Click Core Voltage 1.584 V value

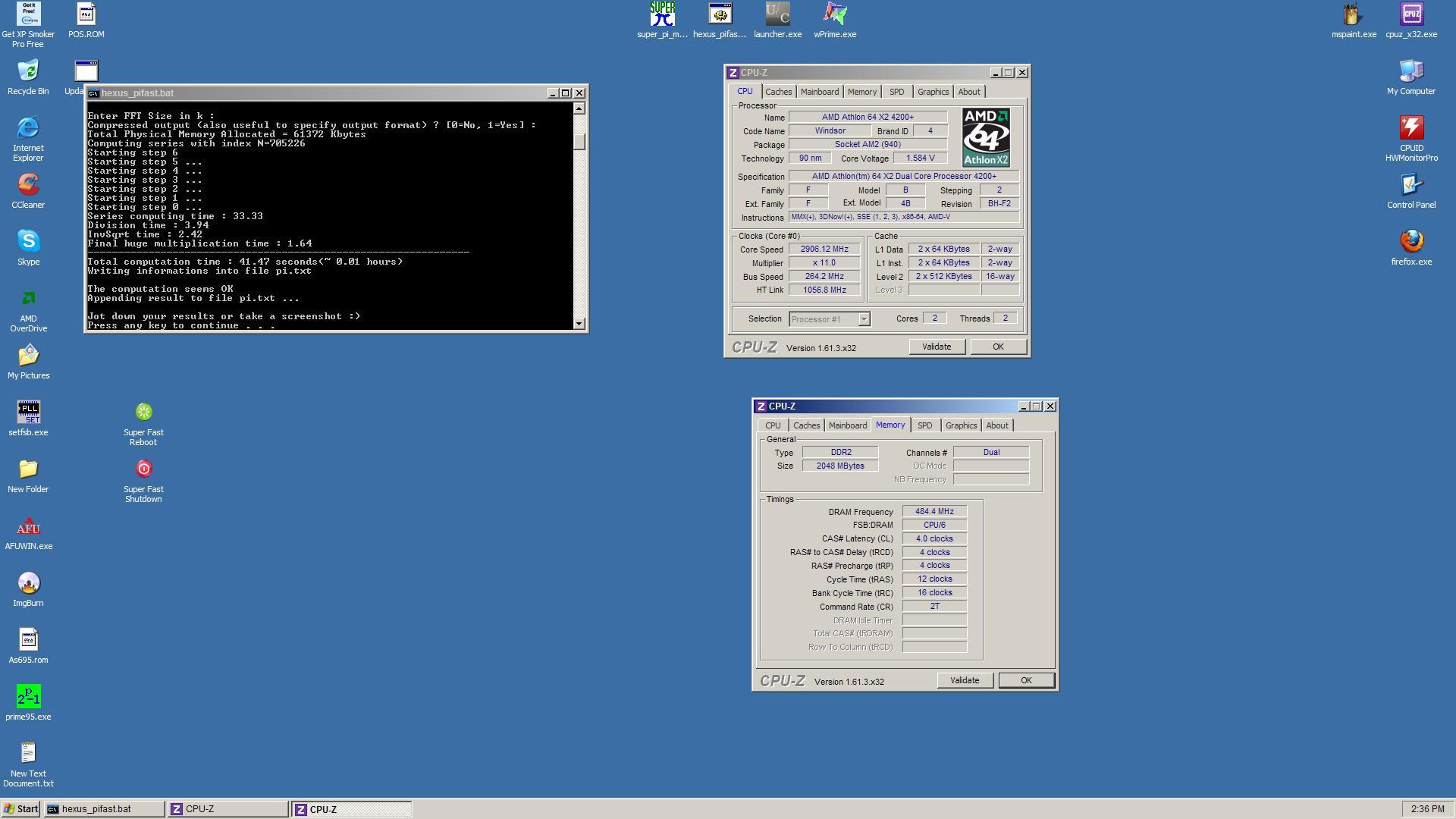(920, 158)
